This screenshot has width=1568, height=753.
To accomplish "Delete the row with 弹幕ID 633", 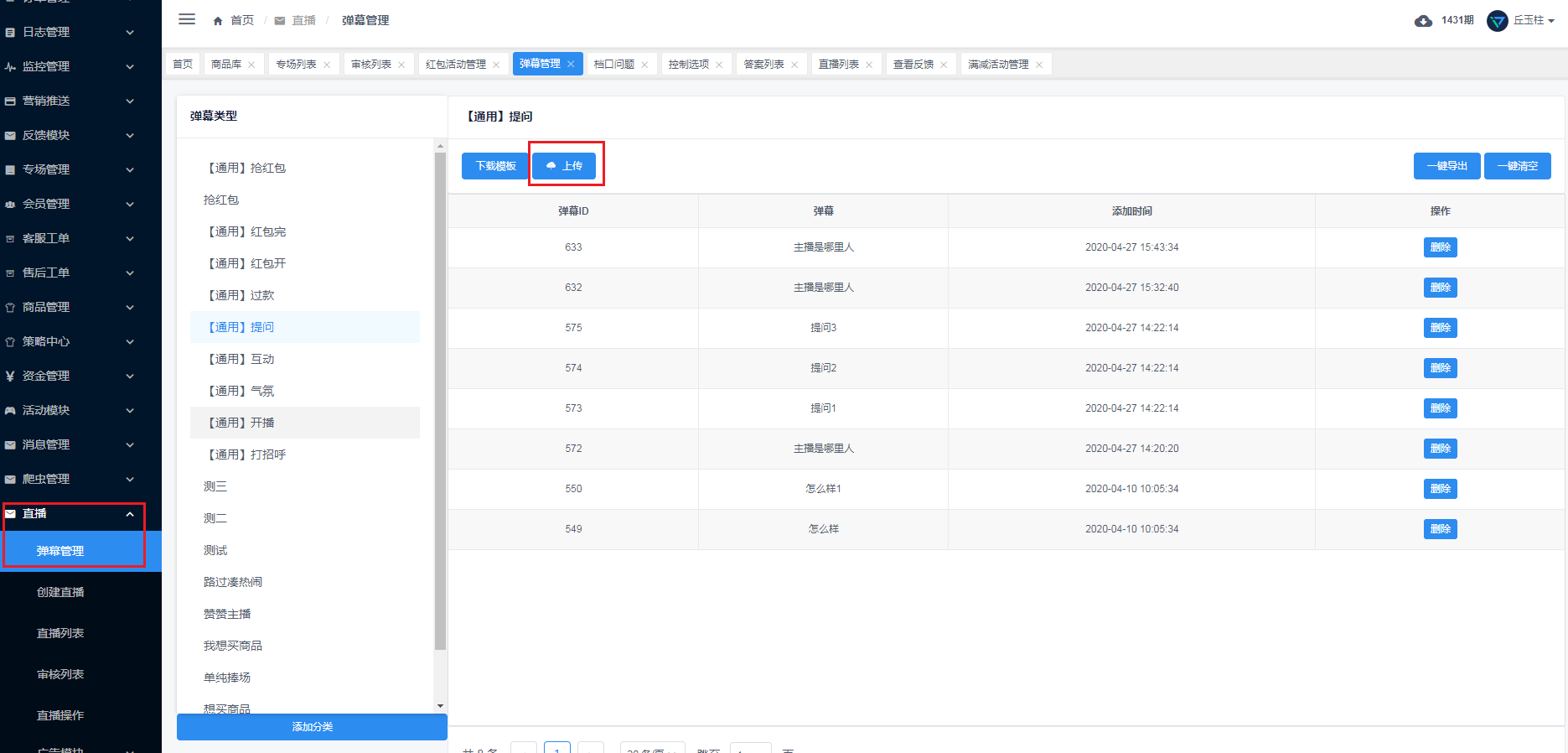I will coord(1441,247).
